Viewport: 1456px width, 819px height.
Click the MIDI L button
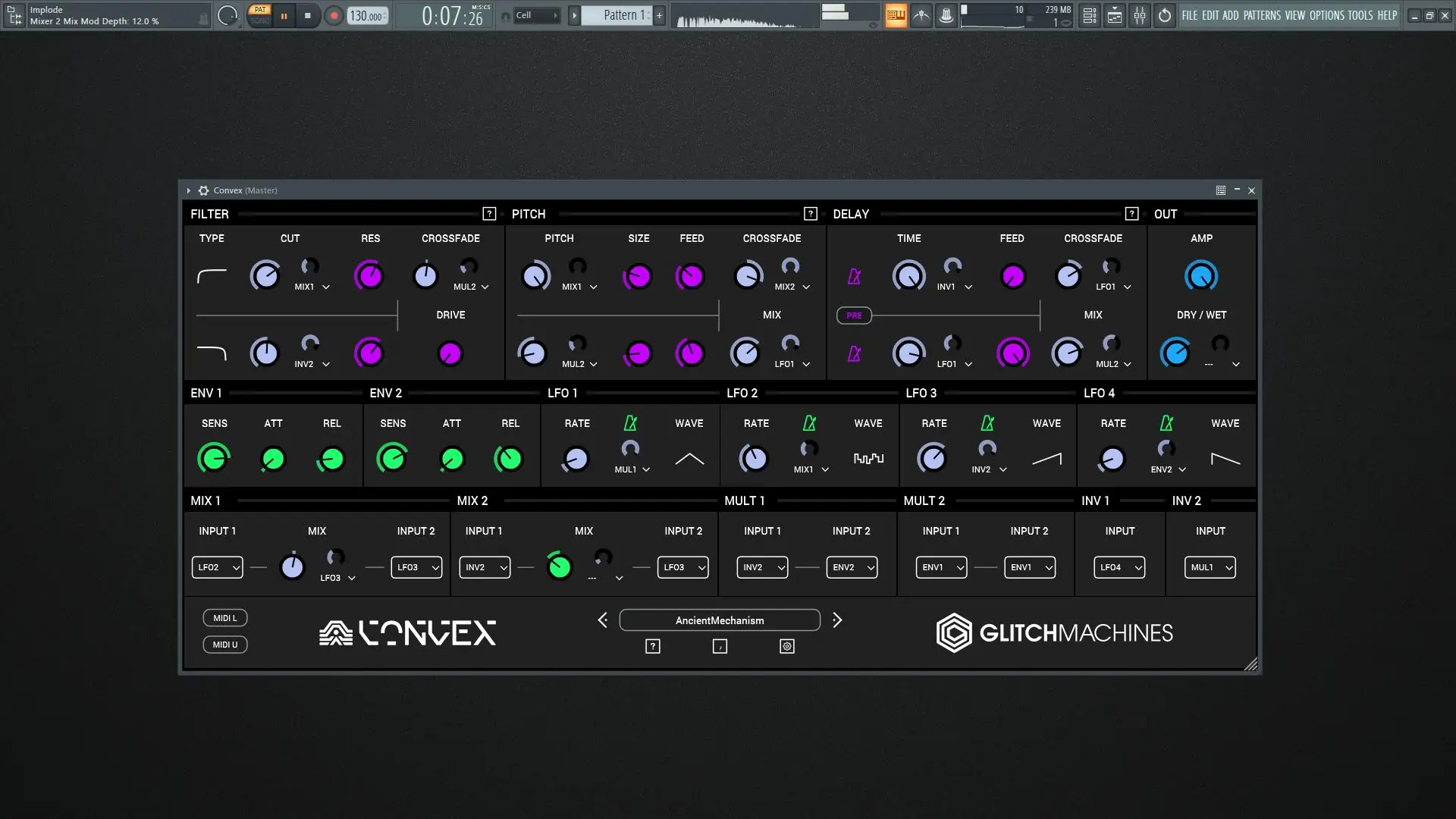[x=225, y=618]
